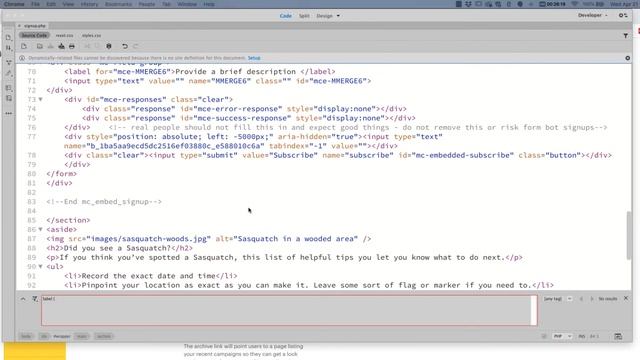Open the Bookmarks menu in menu bar
Image resolution: width=640 pixels, height=360 pixels.
[118, 4]
